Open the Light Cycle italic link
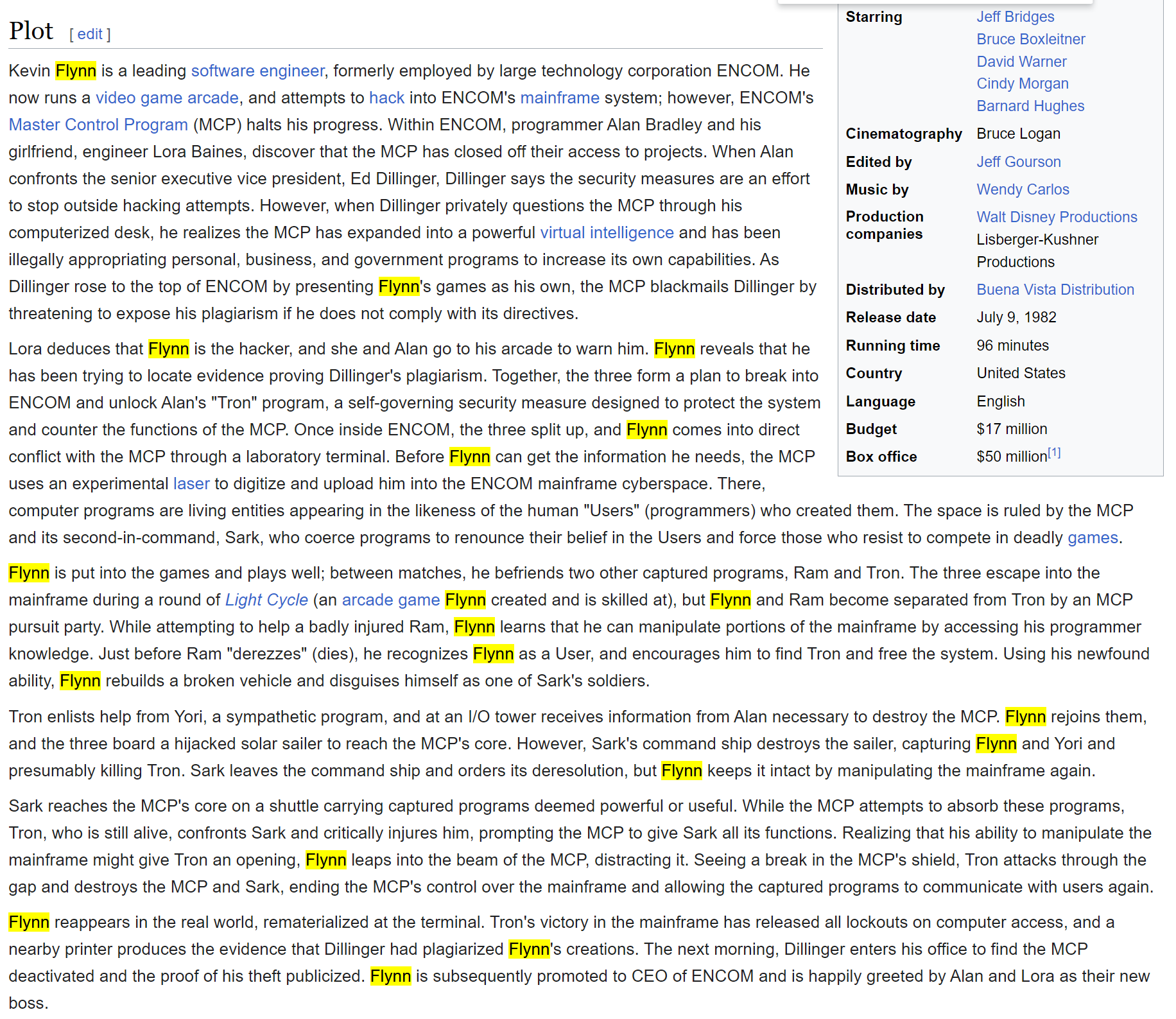The width and height of the screenshot is (1176, 1019). click(x=266, y=600)
